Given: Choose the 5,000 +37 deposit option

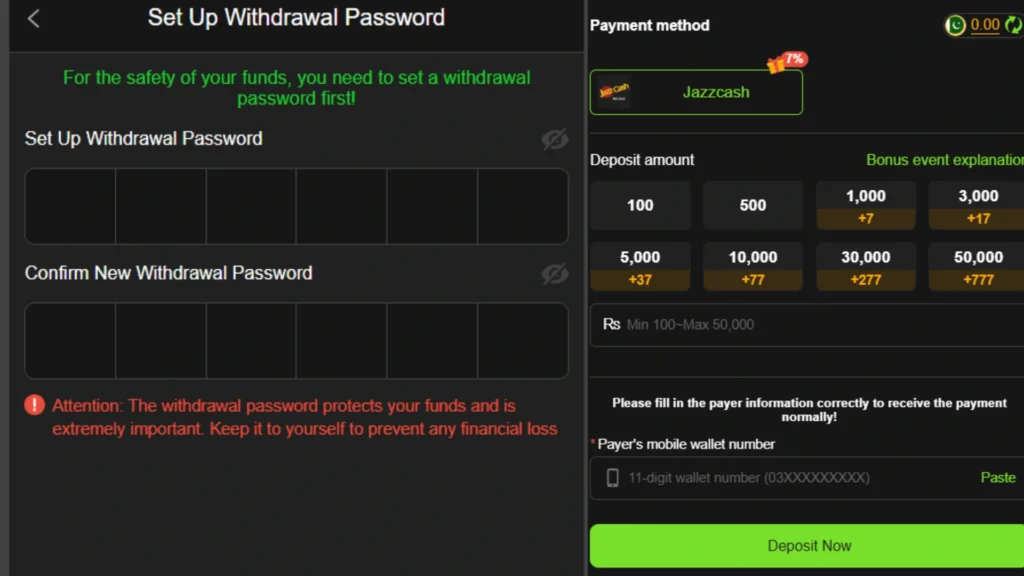Looking at the screenshot, I should [x=640, y=267].
